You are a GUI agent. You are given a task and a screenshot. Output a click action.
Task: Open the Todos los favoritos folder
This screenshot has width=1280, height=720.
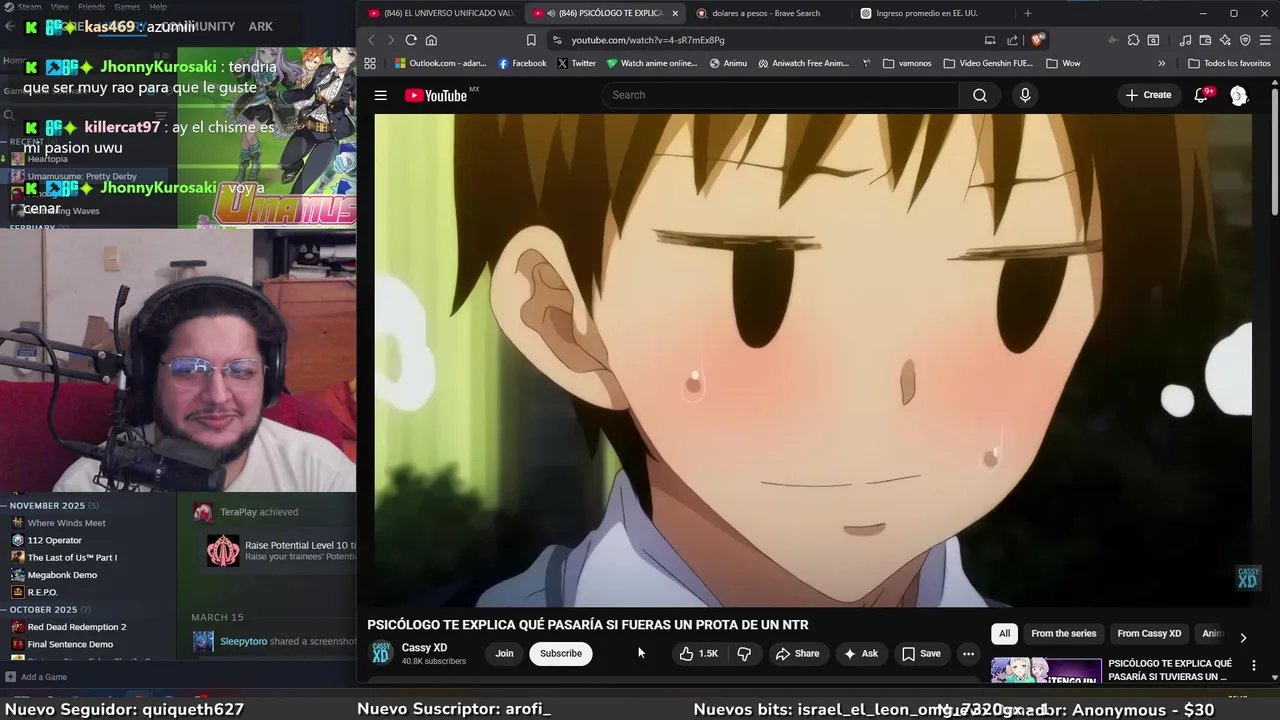1229,63
